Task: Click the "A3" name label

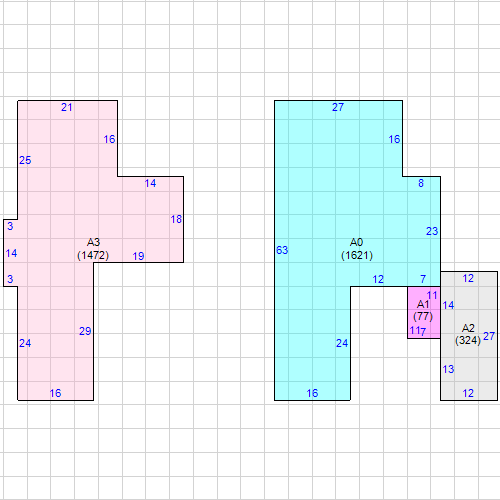Action: click(93, 242)
